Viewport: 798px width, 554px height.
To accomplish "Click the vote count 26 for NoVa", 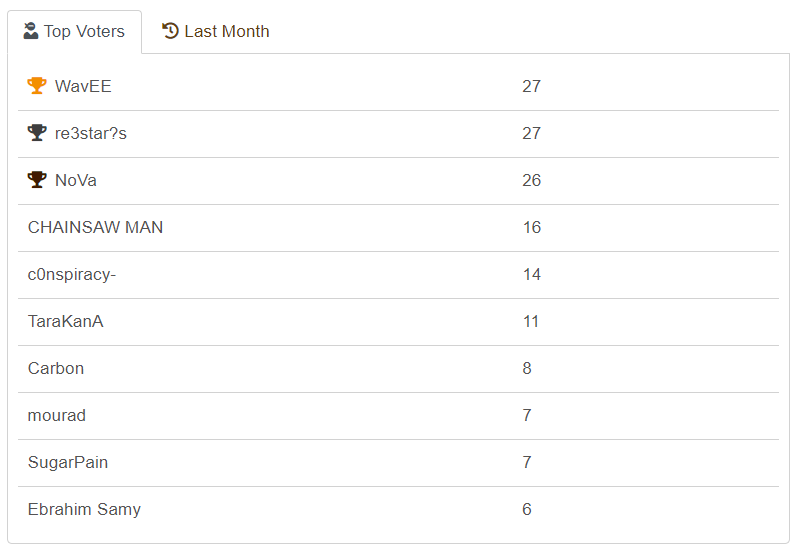I will [x=531, y=180].
